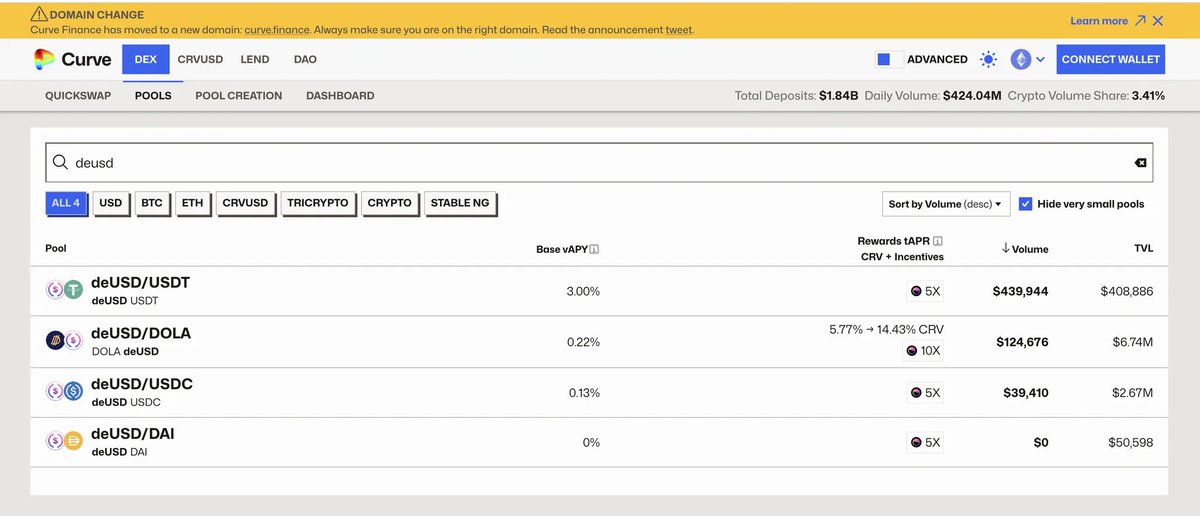
Task: Click the Base vAPY info icon
Action: 595,249
